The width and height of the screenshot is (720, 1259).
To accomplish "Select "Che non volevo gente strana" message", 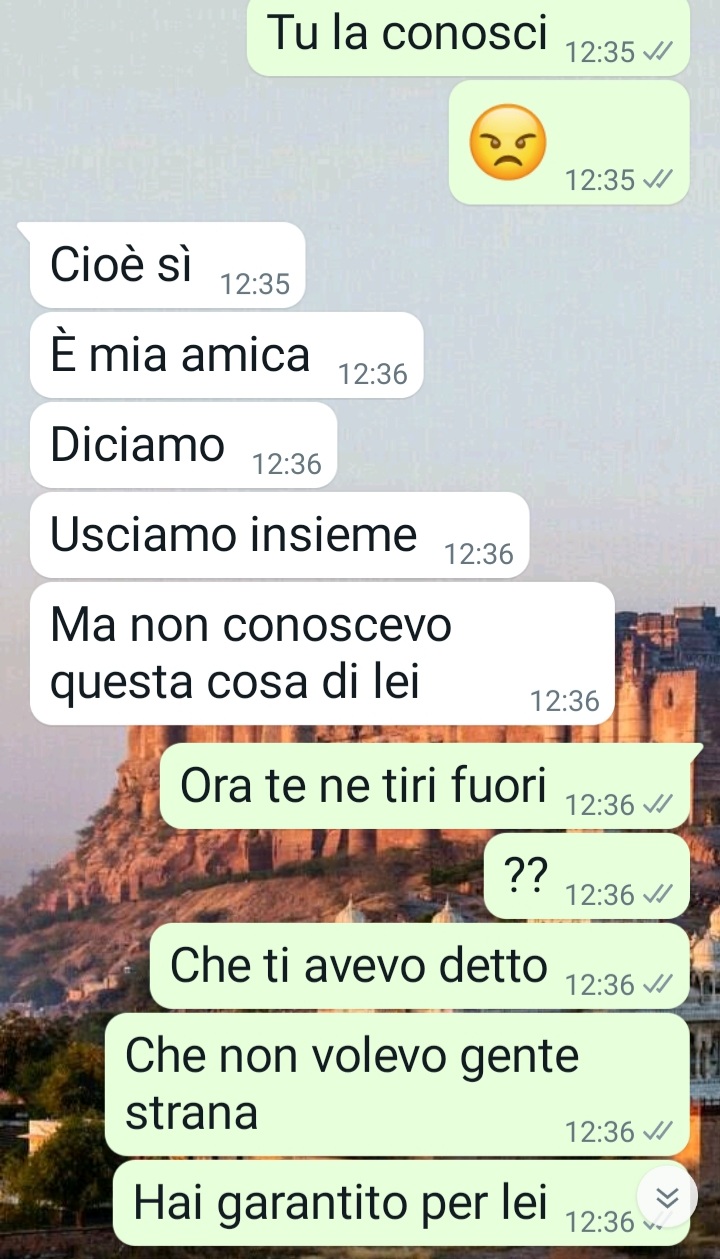I will [x=397, y=1084].
